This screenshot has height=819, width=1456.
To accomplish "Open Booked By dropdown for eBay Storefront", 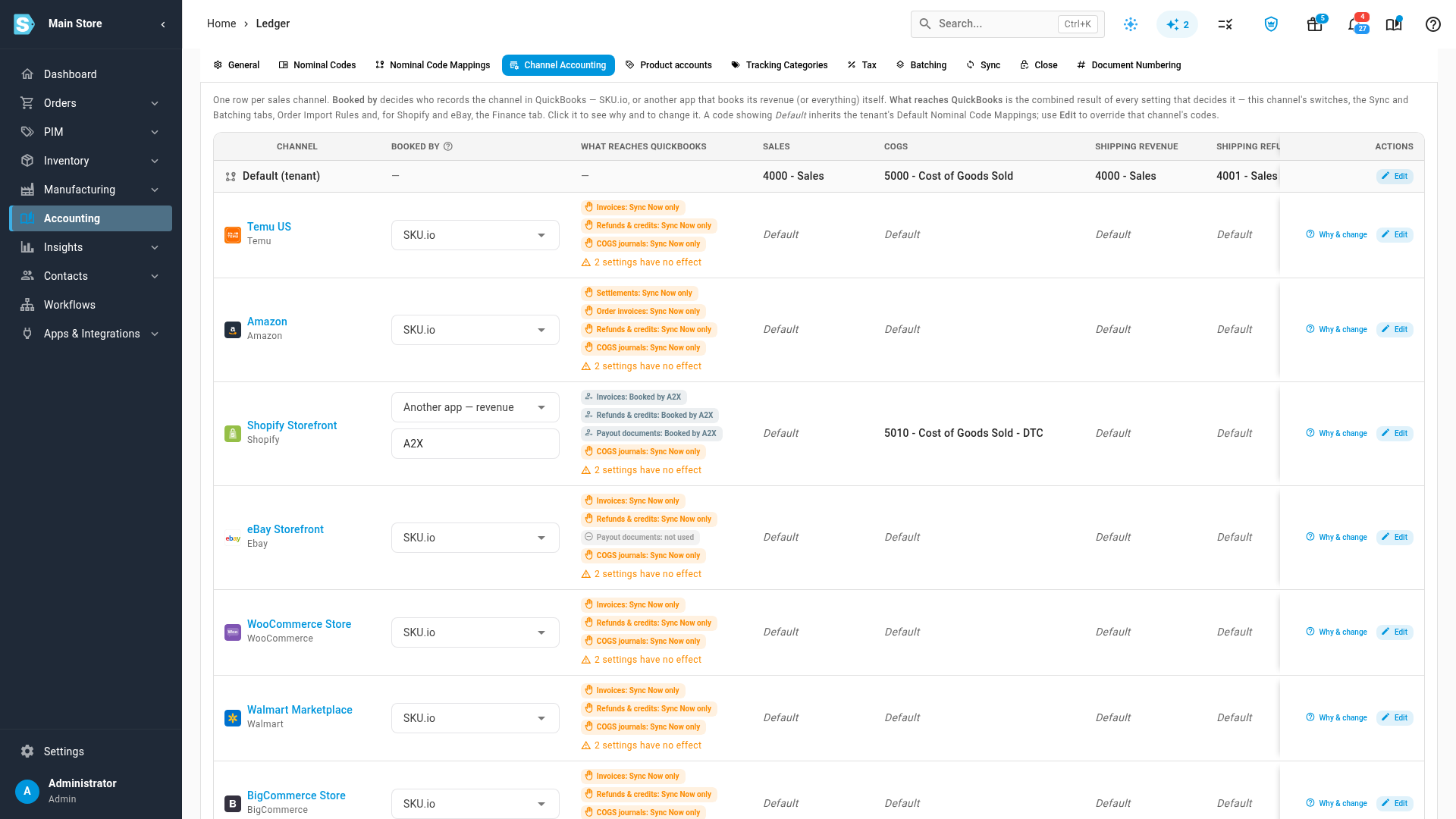I will tap(475, 538).
